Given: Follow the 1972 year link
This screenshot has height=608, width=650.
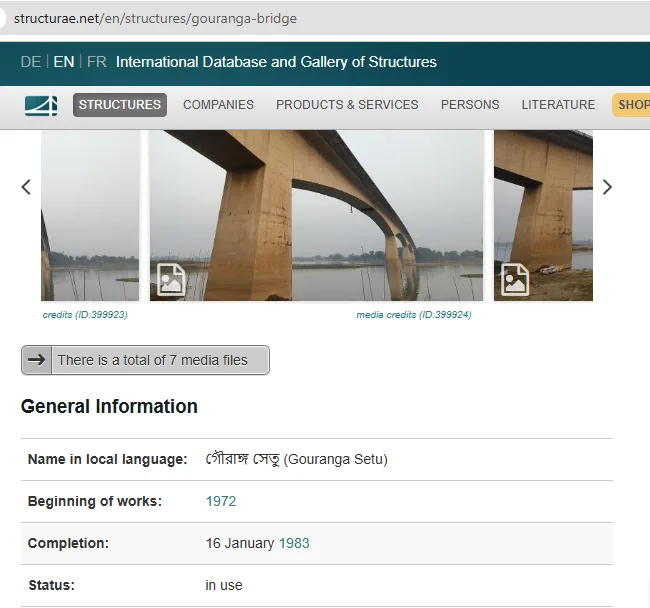Looking at the screenshot, I should coord(221,501).
